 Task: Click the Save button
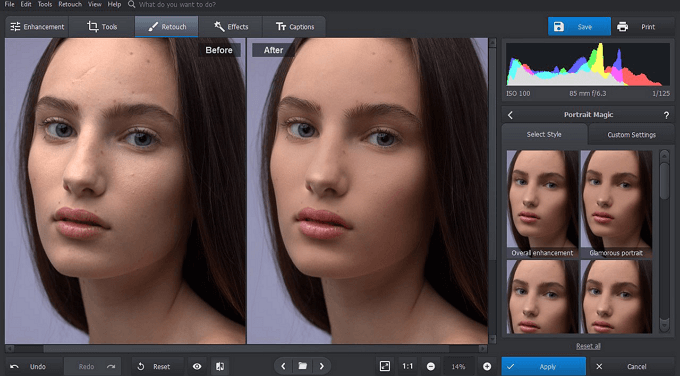tap(579, 26)
